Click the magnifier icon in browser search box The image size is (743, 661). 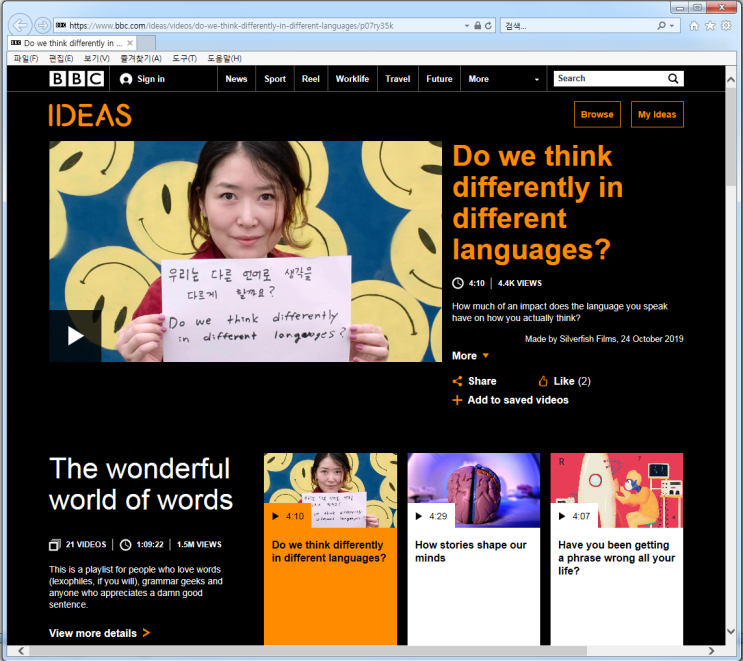[661, 26]
